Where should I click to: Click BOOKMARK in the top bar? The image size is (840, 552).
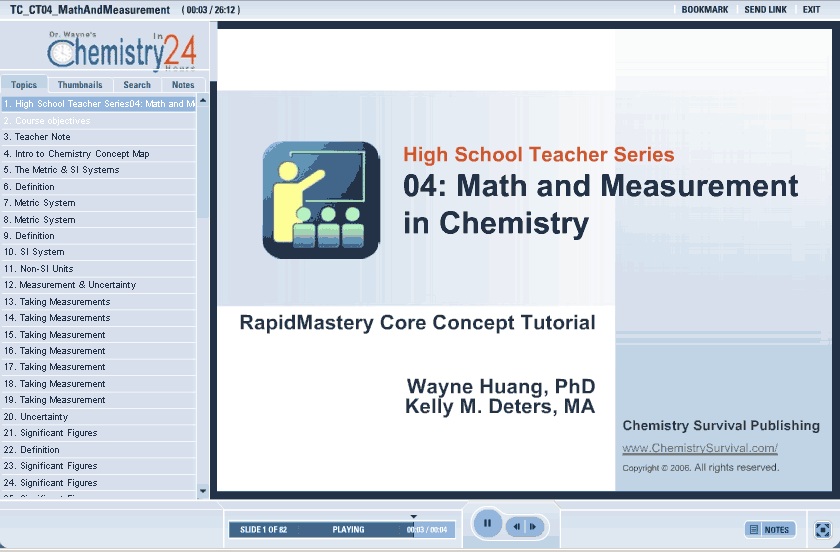[704, 9]
